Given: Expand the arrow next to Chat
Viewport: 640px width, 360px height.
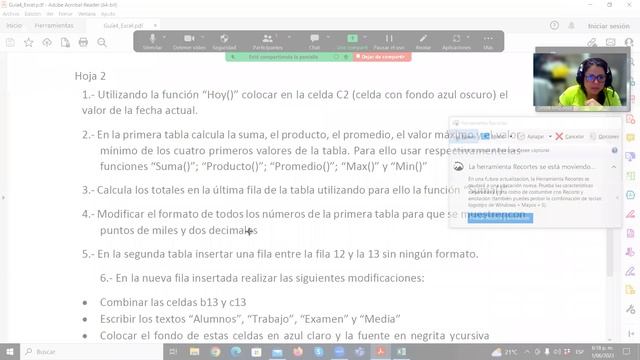Looking at the screenshot, I should tap(328, 37).
